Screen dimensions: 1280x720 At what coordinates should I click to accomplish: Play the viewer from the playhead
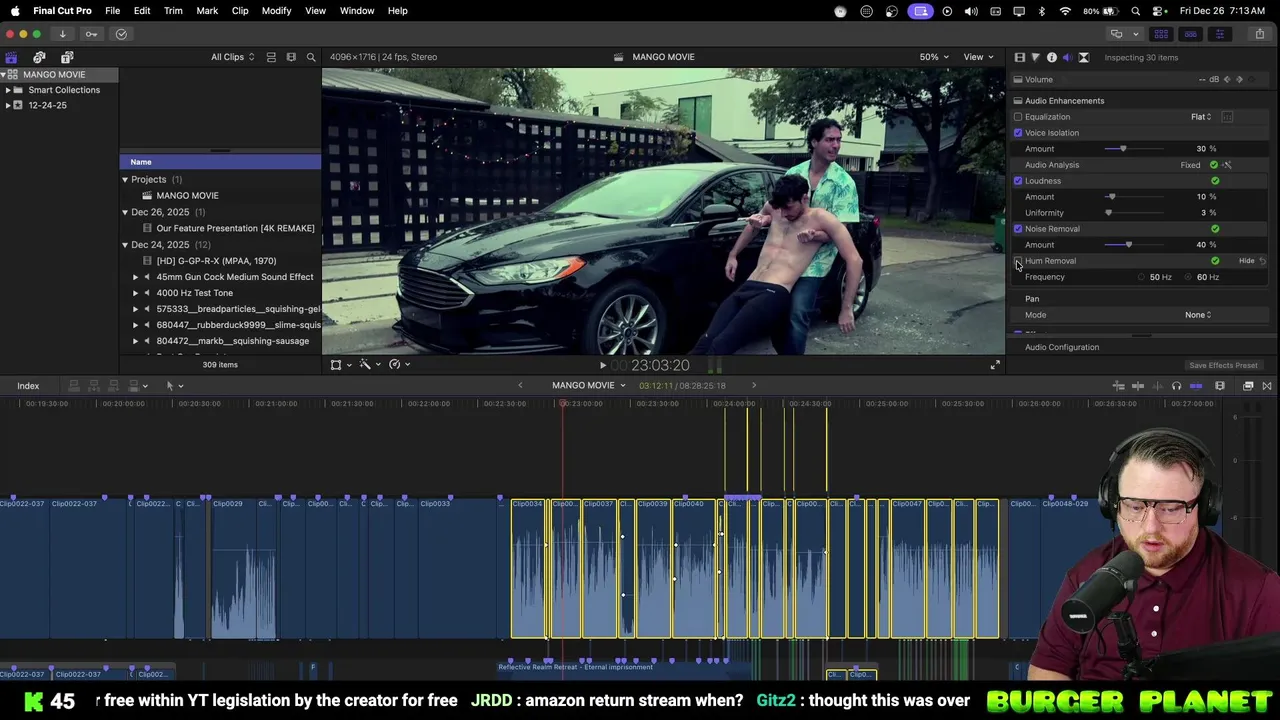pyautogui.click(x=602, y=365)
